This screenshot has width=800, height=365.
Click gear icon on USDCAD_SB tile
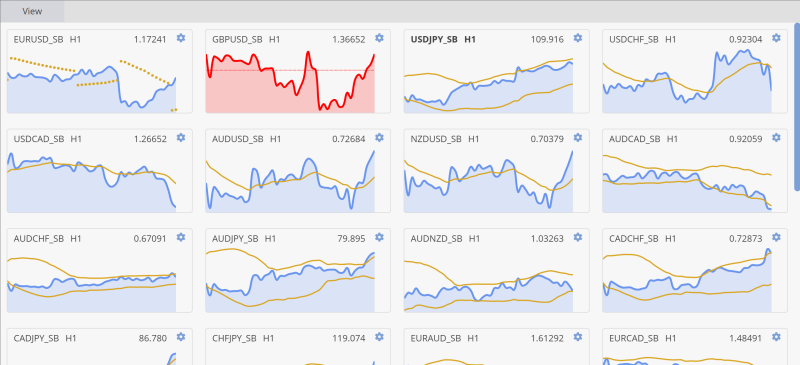[x=181, y=137]
